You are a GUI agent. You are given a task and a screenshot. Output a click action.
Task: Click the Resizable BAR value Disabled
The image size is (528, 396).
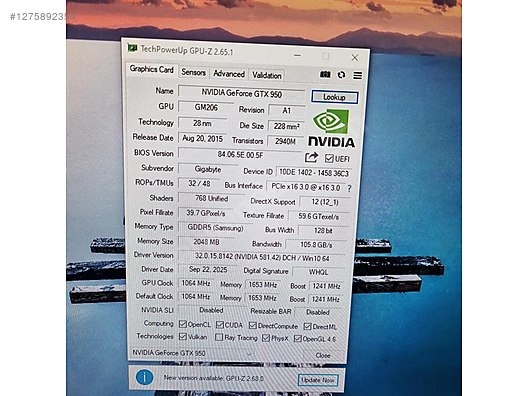[318, 312]
